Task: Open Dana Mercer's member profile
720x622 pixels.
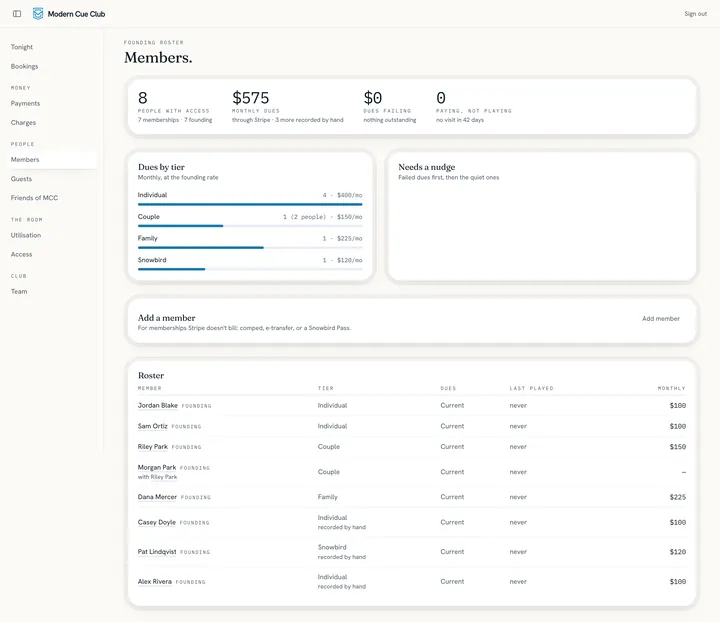Action: point(157,497)
